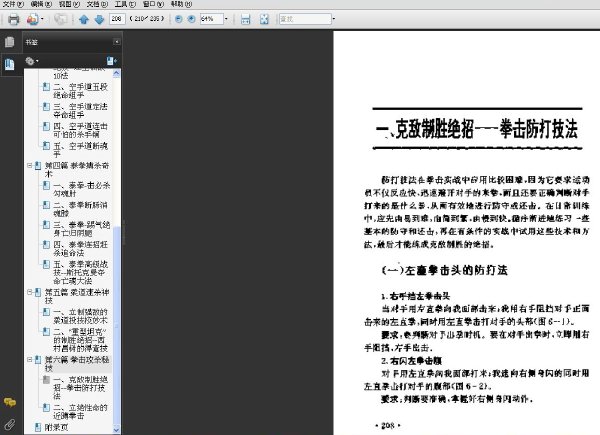This screenshot has height=435, width=600.
Task: Open the 文件 (File) menu
Action: 13,4
